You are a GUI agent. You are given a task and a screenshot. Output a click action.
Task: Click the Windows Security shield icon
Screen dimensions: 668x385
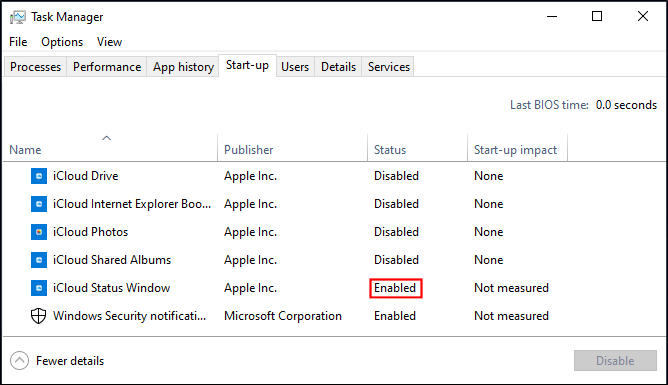pos(39,316)
